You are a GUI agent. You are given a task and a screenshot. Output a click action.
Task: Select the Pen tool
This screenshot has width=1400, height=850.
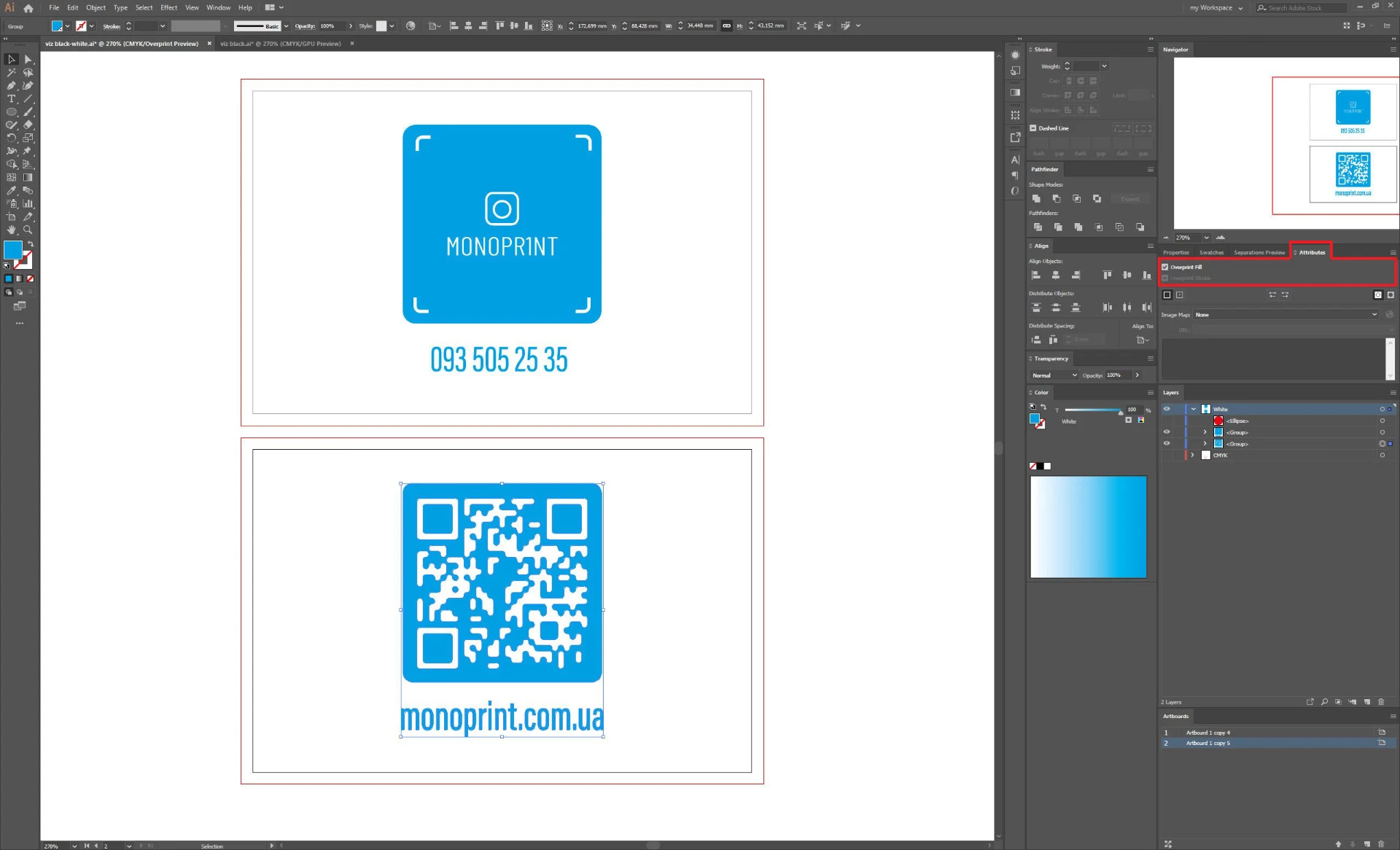(11, 86)
